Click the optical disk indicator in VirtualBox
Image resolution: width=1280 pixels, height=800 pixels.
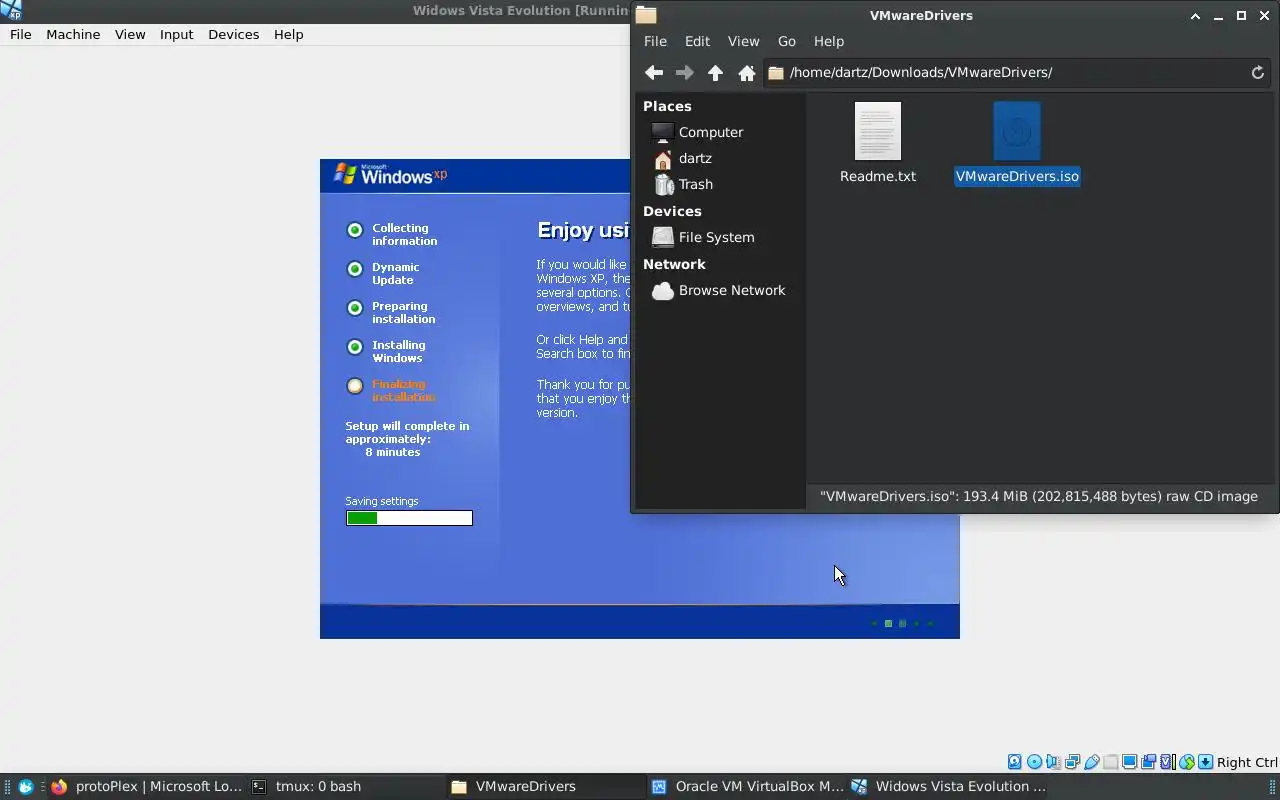coord(1034,762)
